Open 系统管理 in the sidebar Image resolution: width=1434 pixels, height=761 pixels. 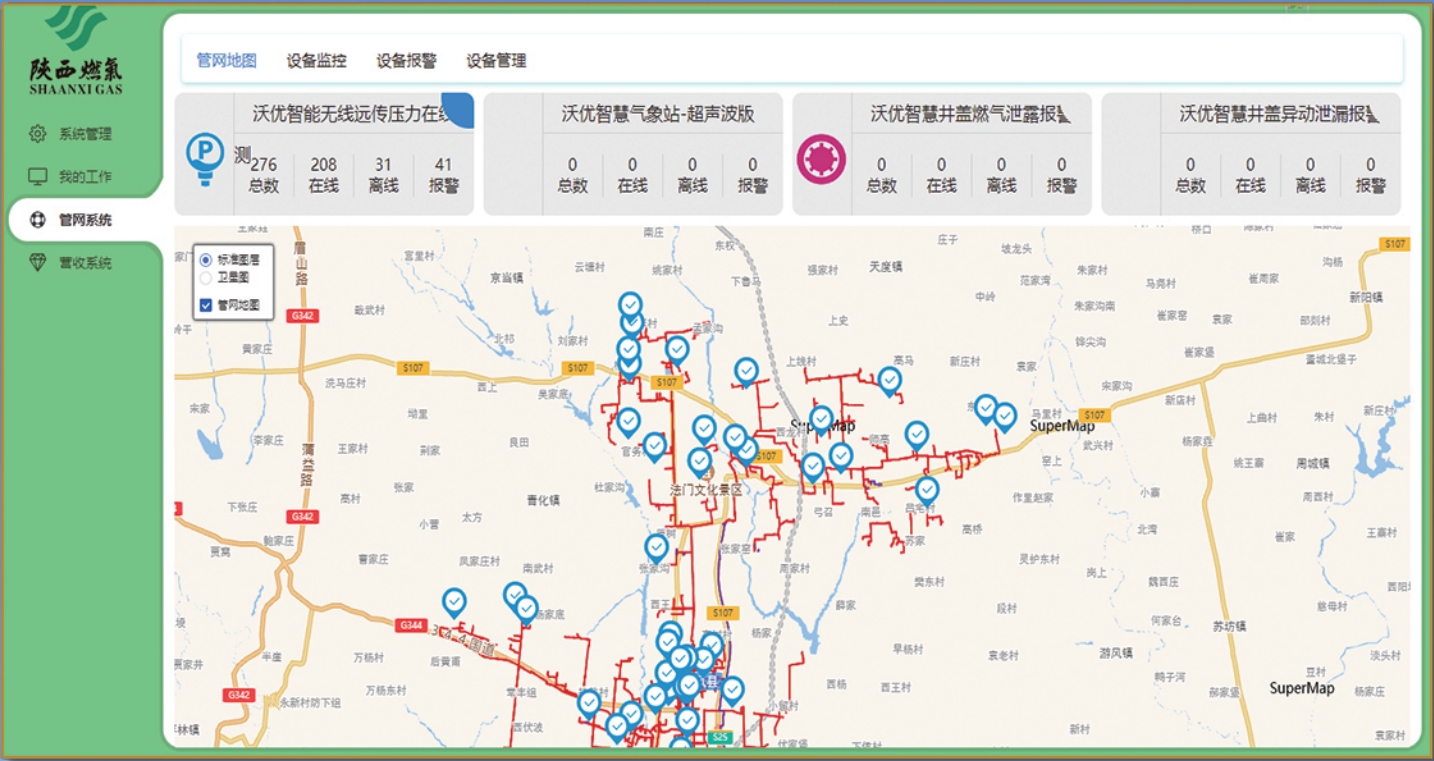[85, 134]
